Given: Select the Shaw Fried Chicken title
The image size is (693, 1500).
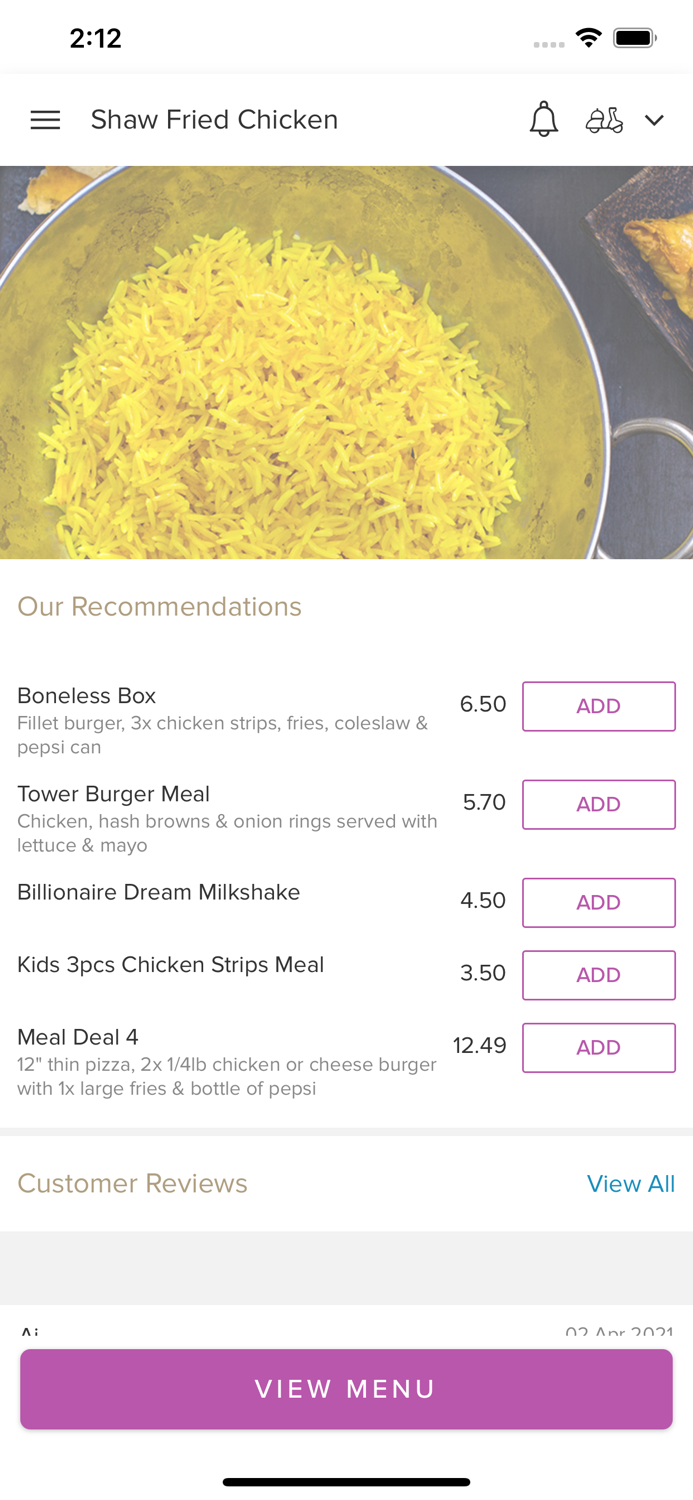Looking at the screenshot, I should pyautogui.click(x=214, y=120).
